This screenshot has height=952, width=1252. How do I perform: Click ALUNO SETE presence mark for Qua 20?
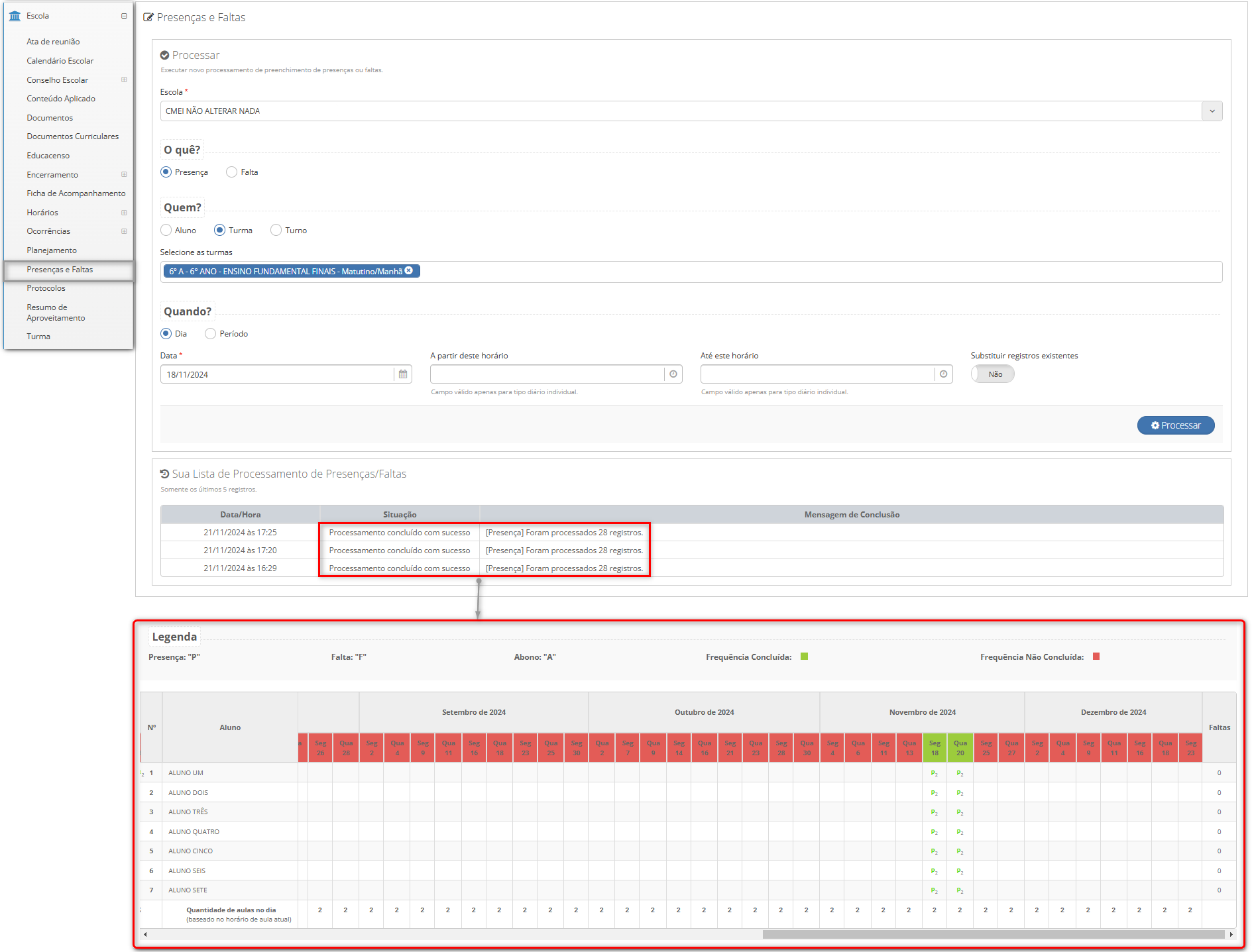(x=960, y=890)
